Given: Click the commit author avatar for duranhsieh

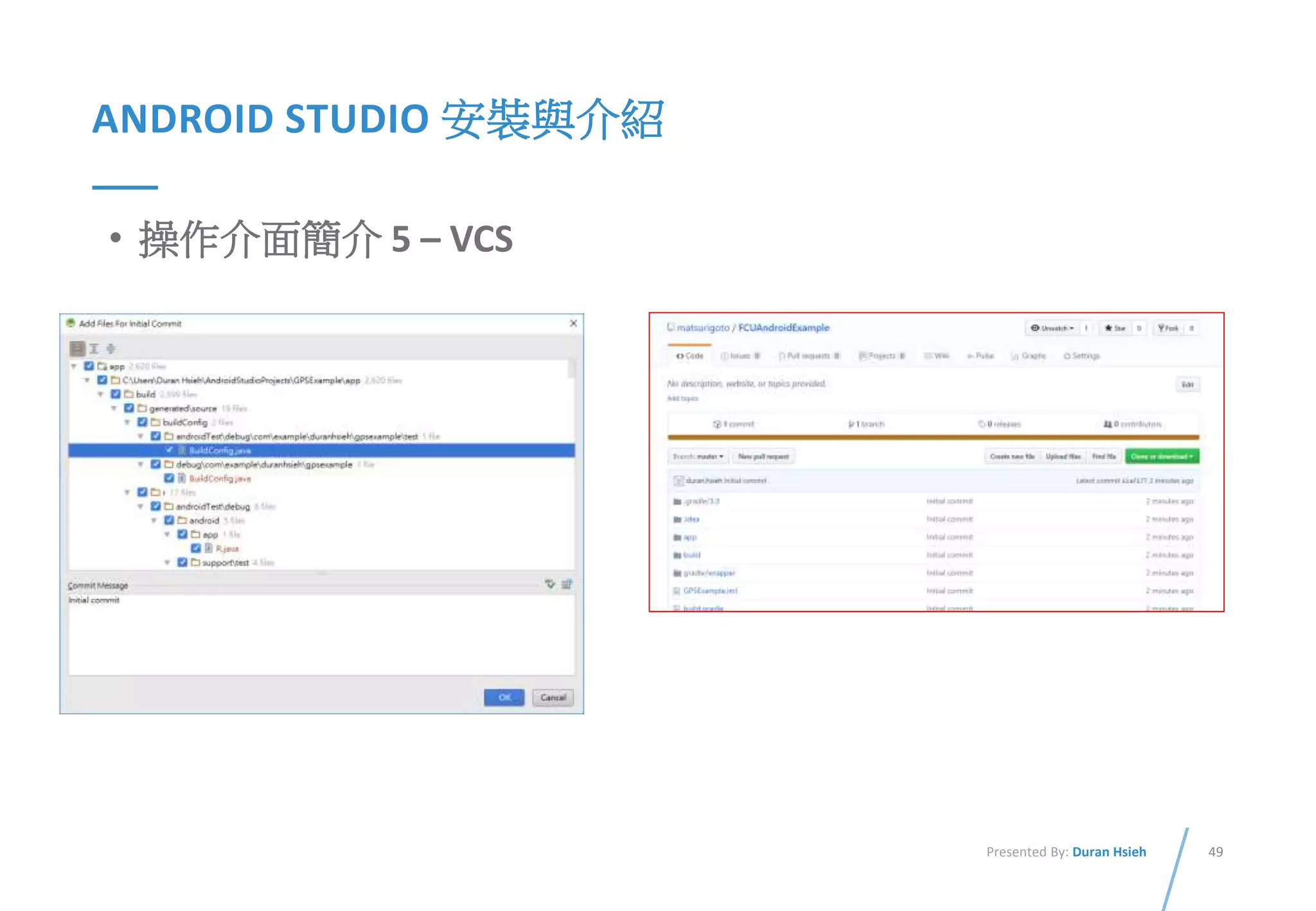Looking at the screenshot, I should pyautogui.click(x=679, y=481).
